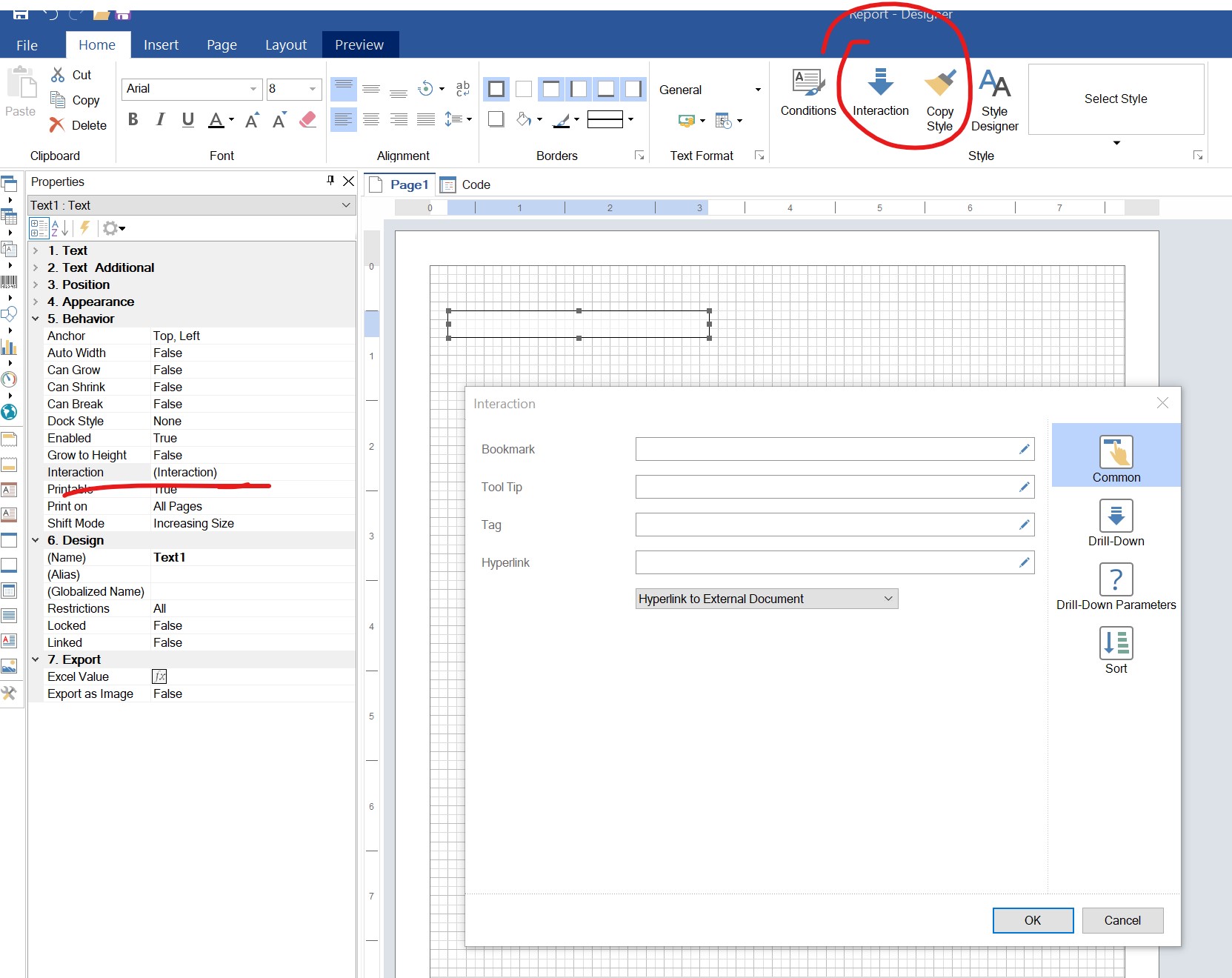Click the Excel Value fx button
Image resolution: width=1232 pixels, height=978 pixels.
tap(159, 676)
